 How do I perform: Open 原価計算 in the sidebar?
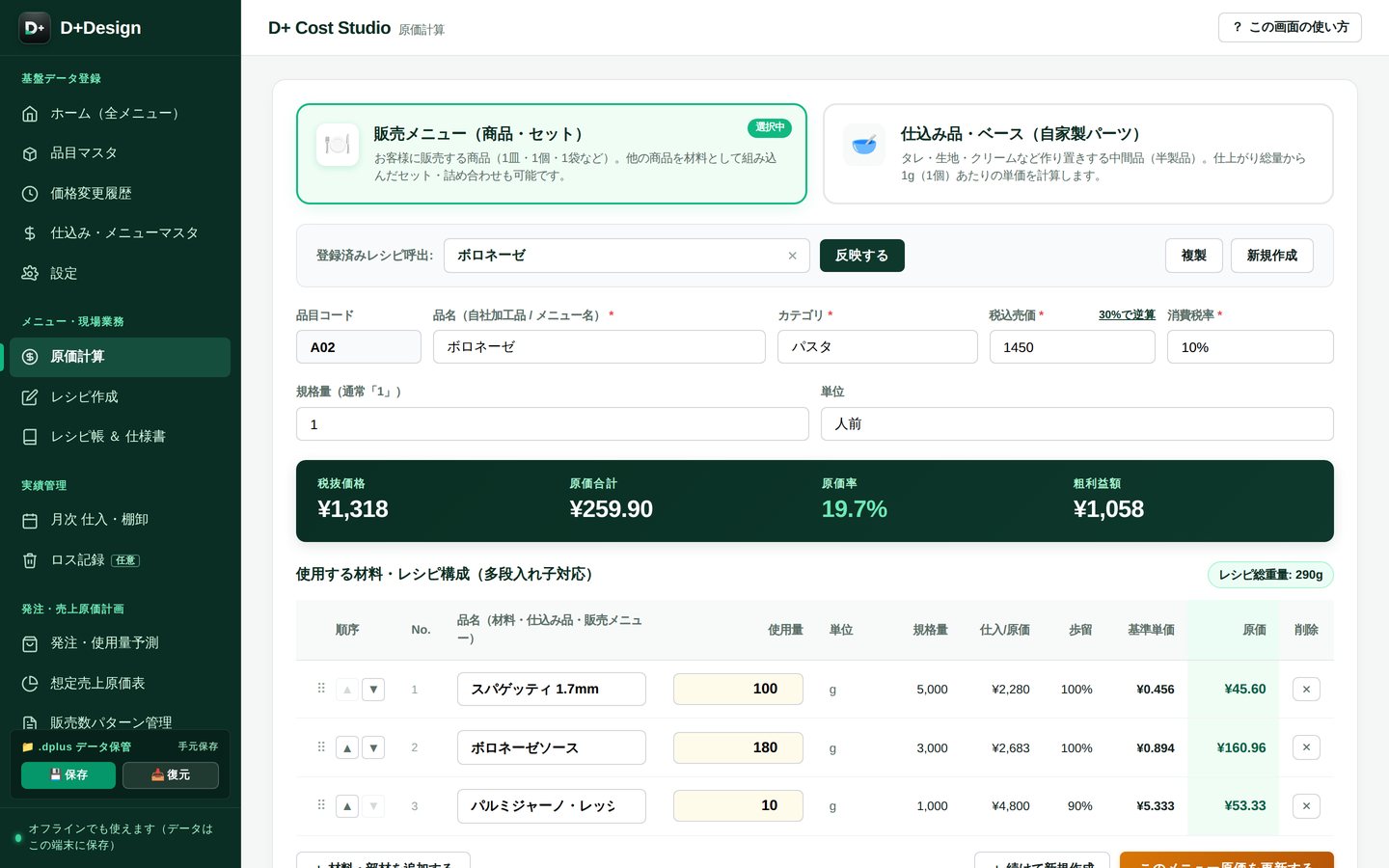[120, 357]
